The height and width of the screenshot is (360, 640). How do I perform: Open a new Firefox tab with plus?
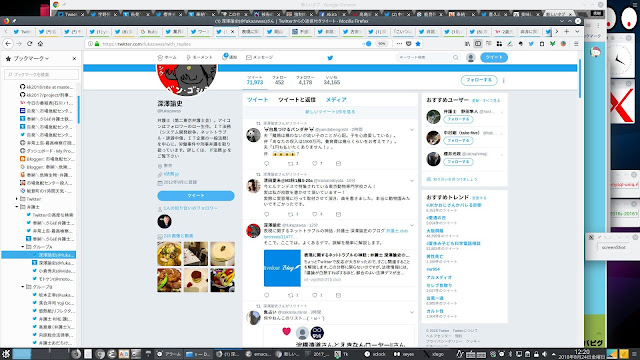coord(567,31)
